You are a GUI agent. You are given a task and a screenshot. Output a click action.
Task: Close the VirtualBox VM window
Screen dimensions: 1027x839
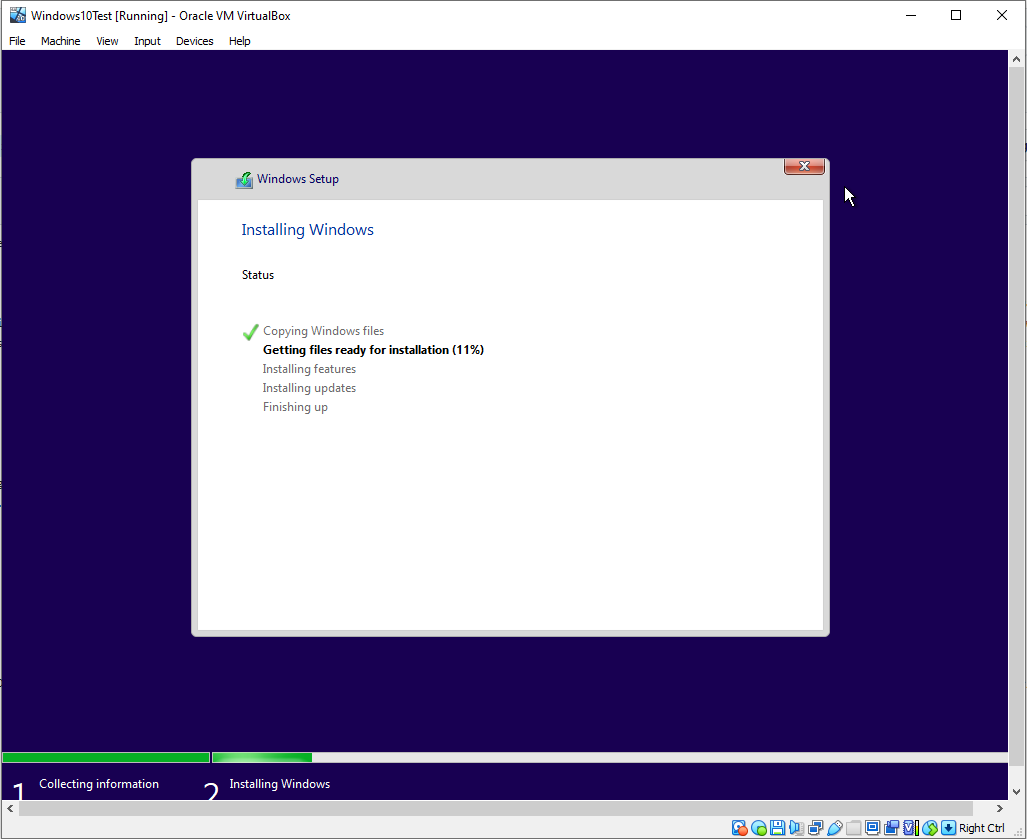tap(1001, 15)
